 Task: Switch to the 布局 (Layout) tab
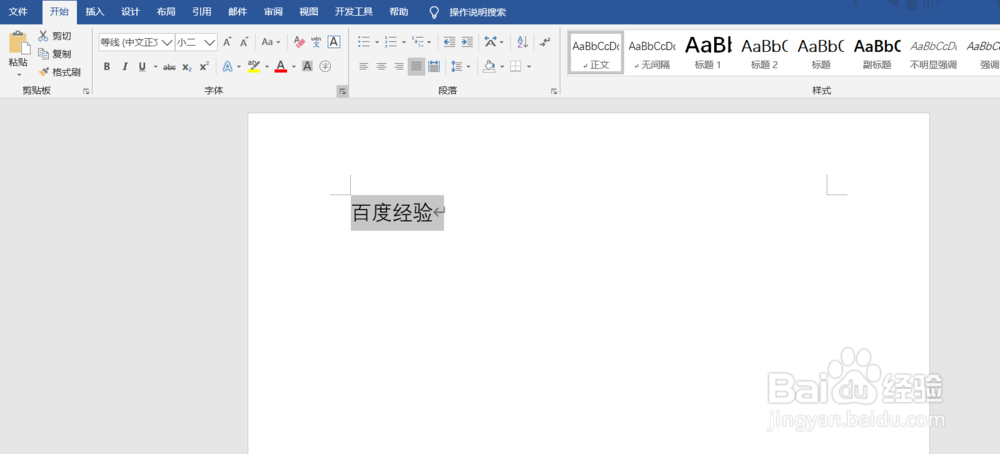tap(166, 11)
